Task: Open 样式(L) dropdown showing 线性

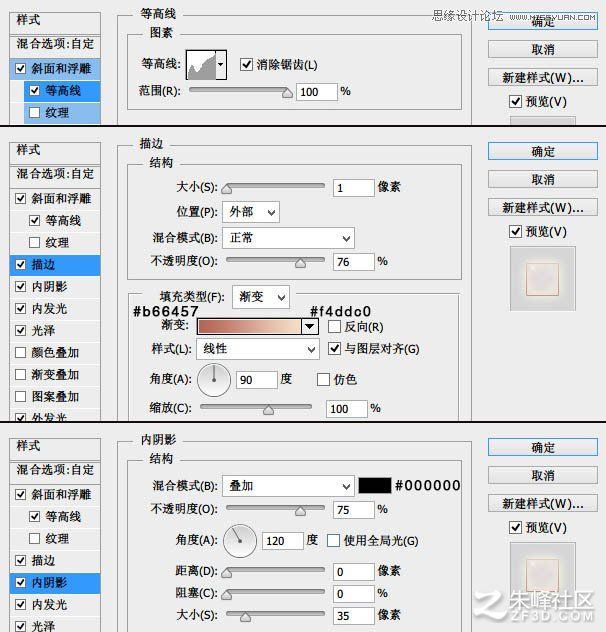Action: pos(258,349)
